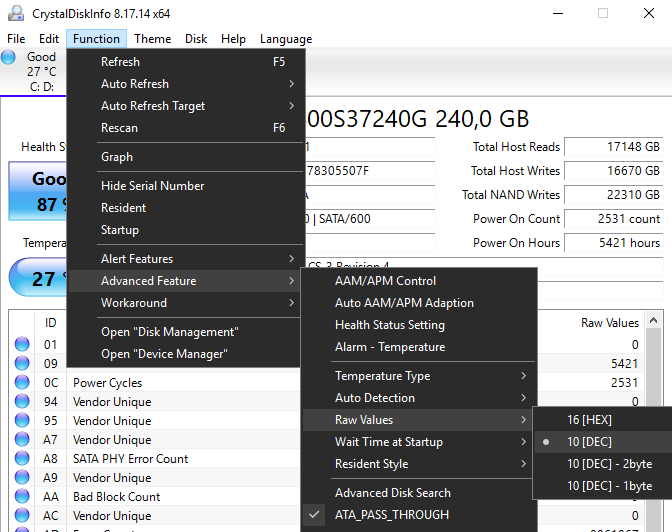Viewport: 672px width, 532px height.
Task: Click the status orb for Bad Block Count
Action: (22, 497)
